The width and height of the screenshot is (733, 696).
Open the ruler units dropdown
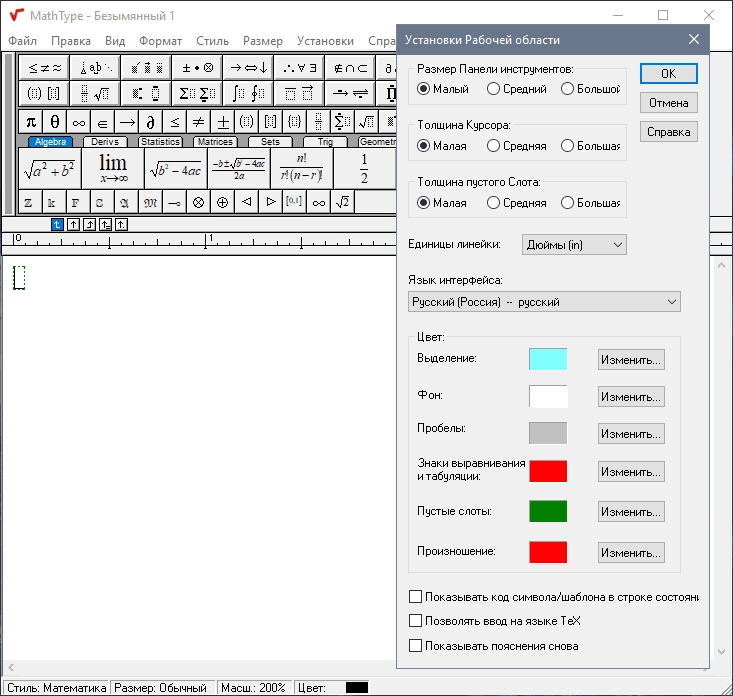[574, 245]
